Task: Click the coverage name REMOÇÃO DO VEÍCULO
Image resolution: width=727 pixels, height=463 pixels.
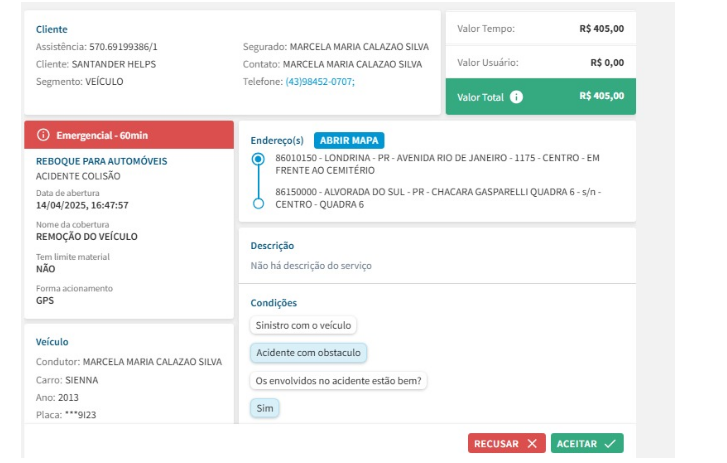Action: (87, 237)
